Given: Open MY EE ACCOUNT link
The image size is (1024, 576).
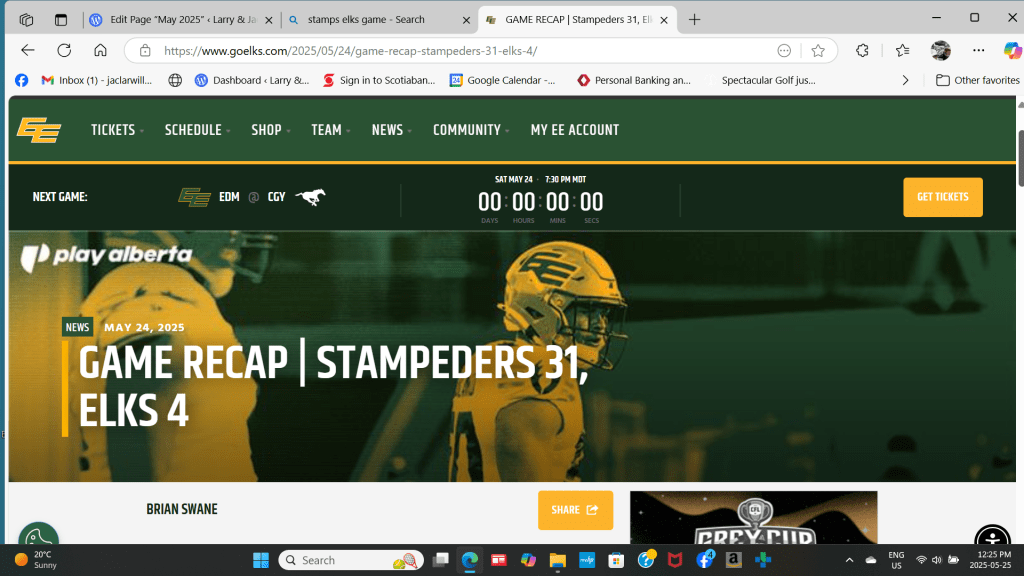Looking at the screenshot, I should tap(574, 130).
